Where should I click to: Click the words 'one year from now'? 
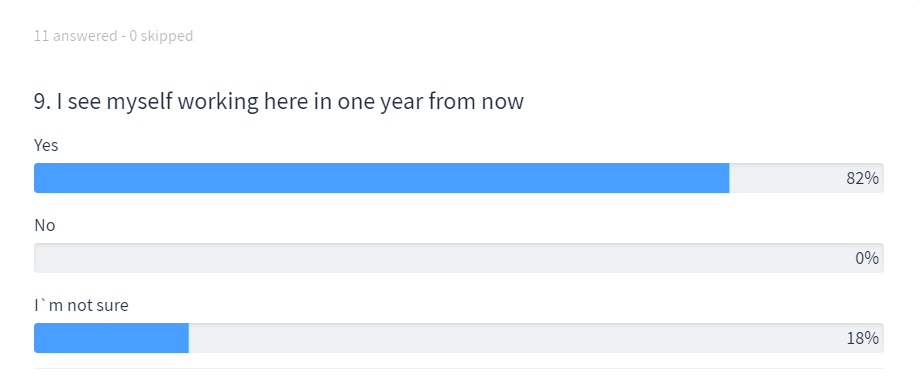tap(431, 102)
